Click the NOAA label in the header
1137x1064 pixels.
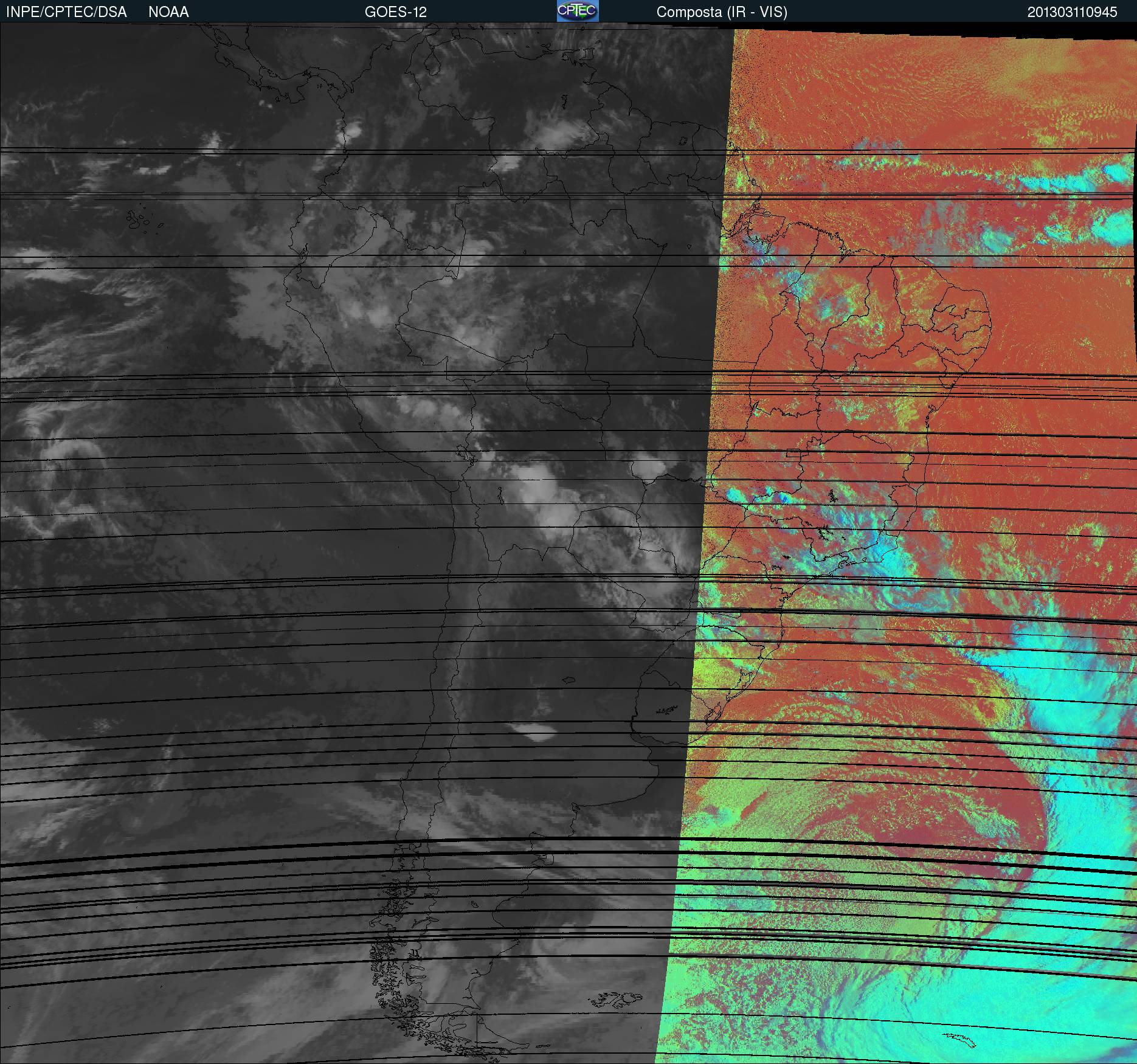pyautogui.click(x=168, y=12)
